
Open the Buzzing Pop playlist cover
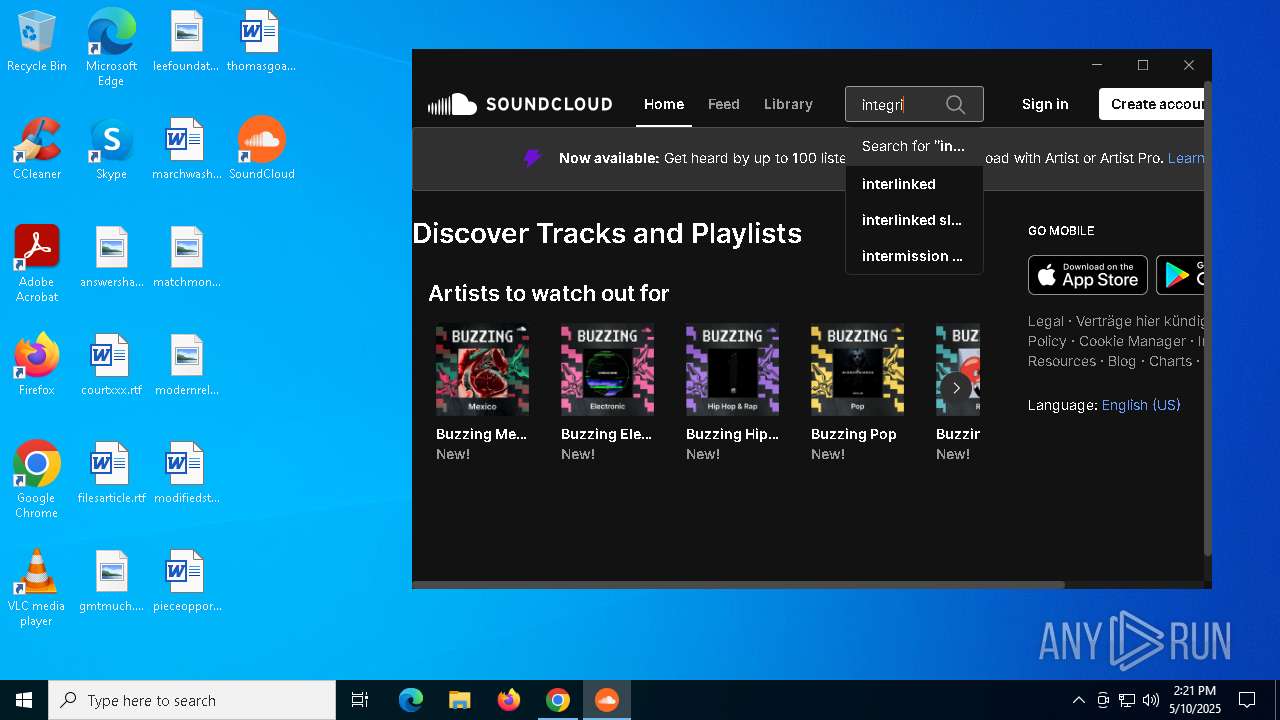pyautogui.click(x=857, y=369)
